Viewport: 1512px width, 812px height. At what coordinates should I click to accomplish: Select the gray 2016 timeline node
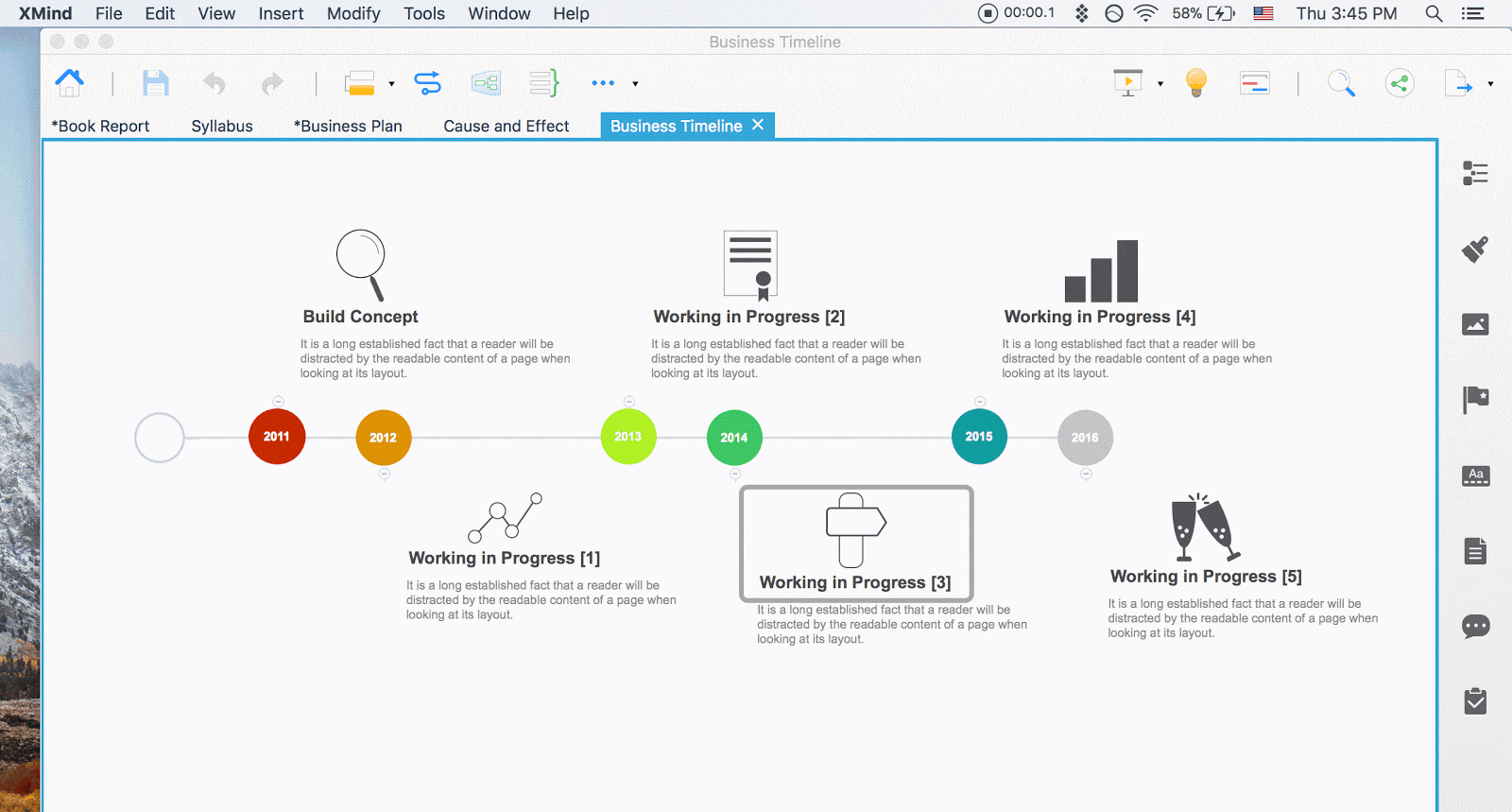click(x=1085, y=438)
